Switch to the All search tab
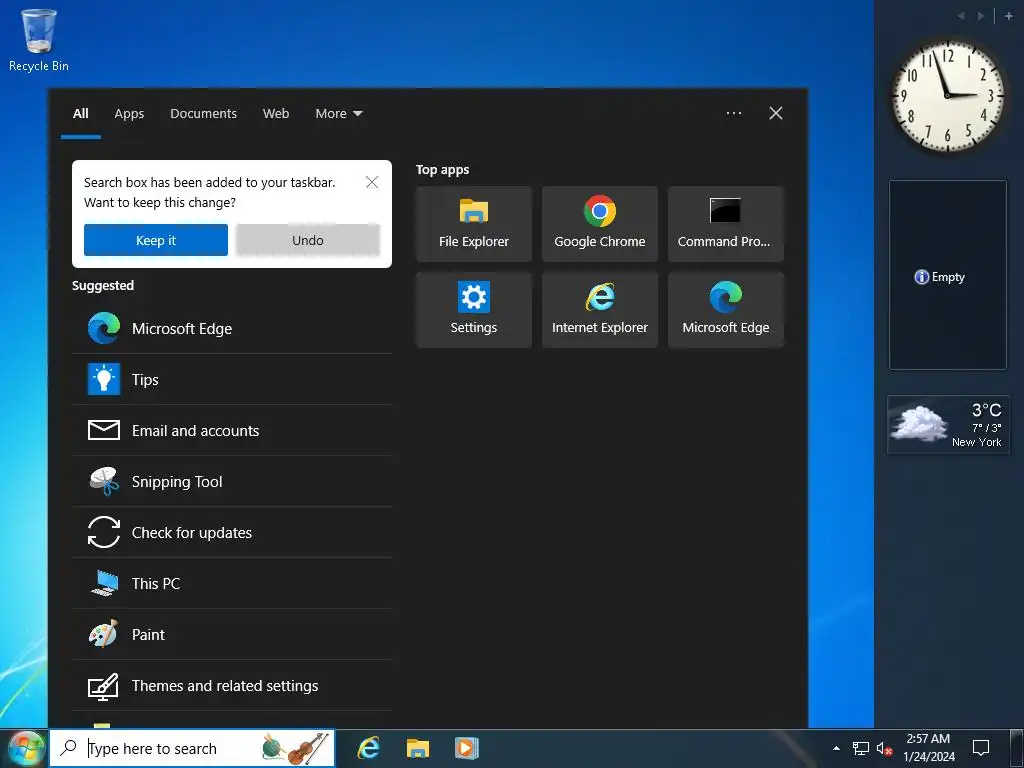The width and height of the screenshot is (1024, 768). [81, 114]
